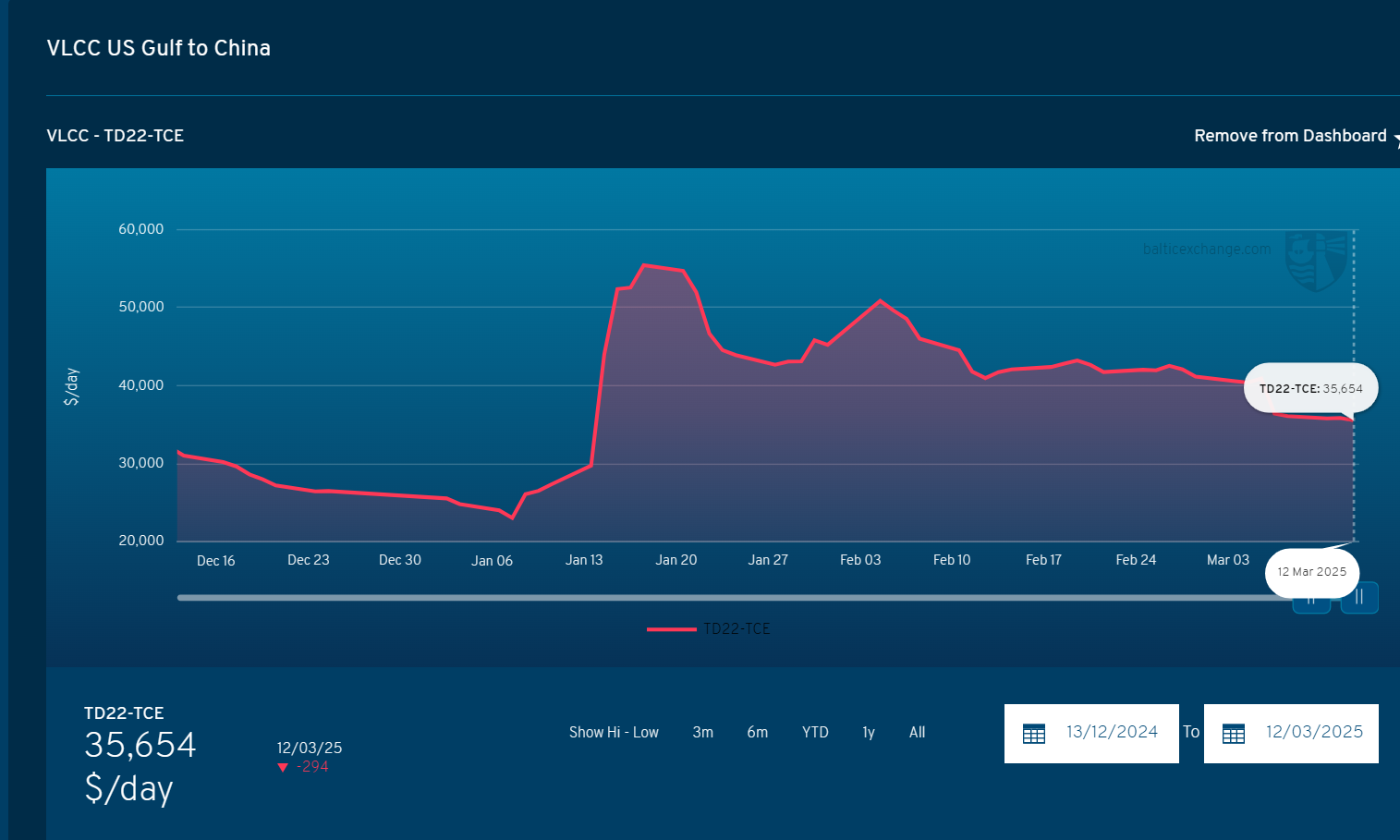The image size is (1400, 840).
Task: Click the -294 daily change value
Action: 313,766
